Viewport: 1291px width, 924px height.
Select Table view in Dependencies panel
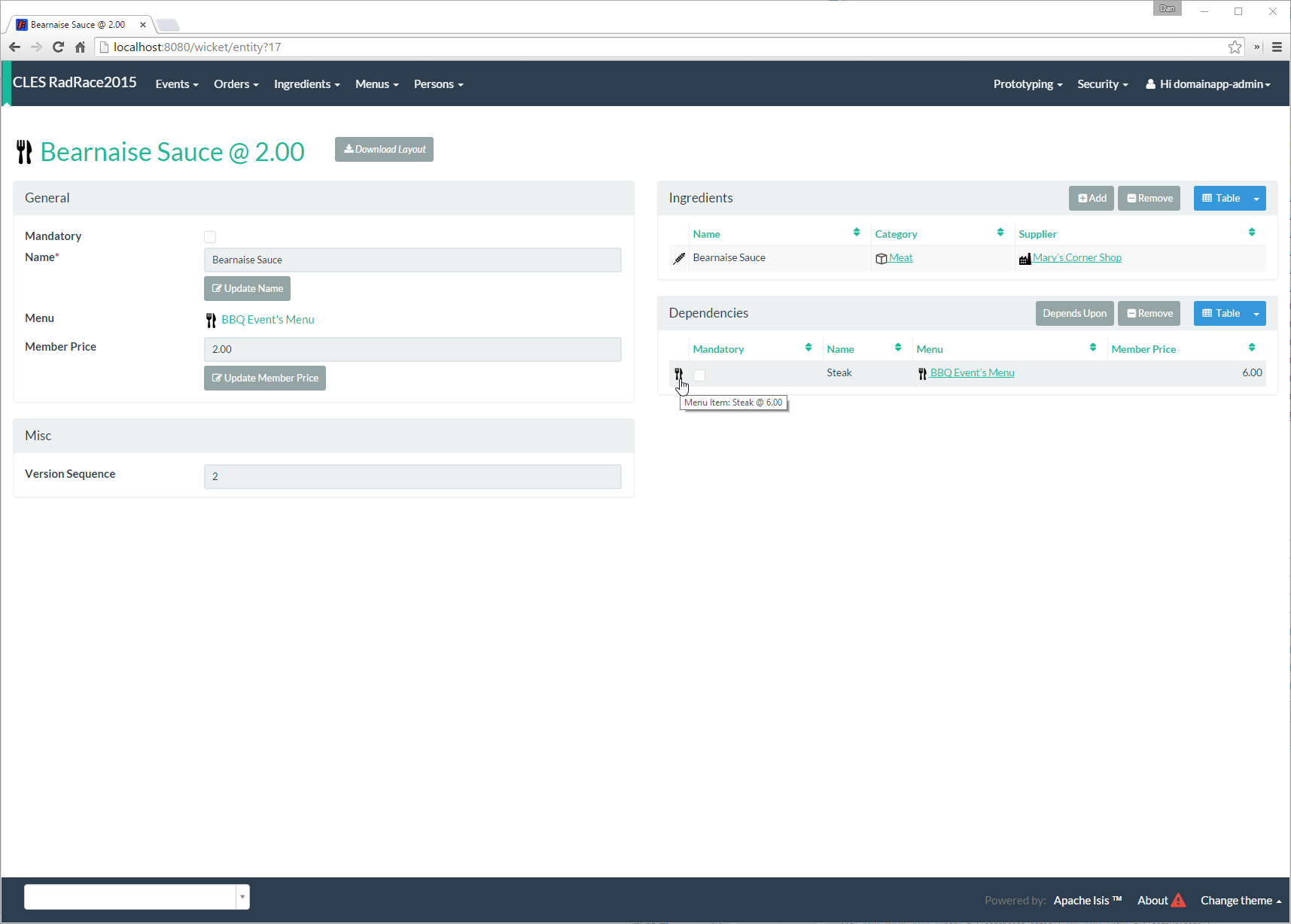(x=1221, y=314)
